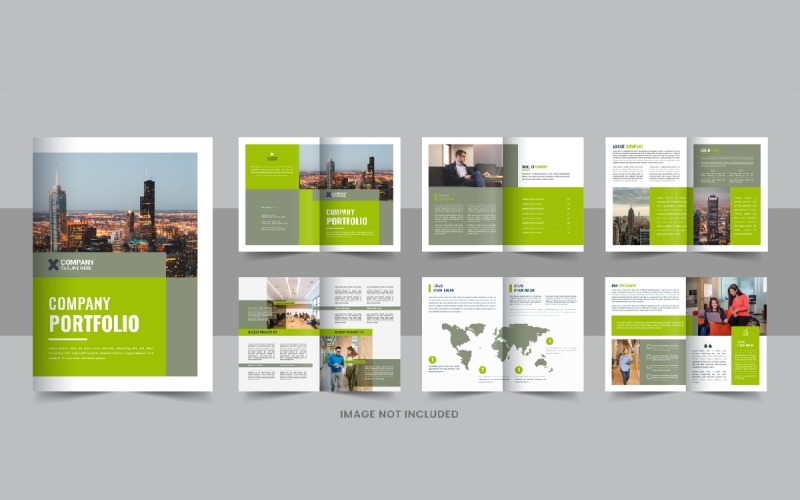Click the small logo on the green back-cover panel
This screenshot has width=800, height=500.
pyautogui.click(x=272, y=155)
